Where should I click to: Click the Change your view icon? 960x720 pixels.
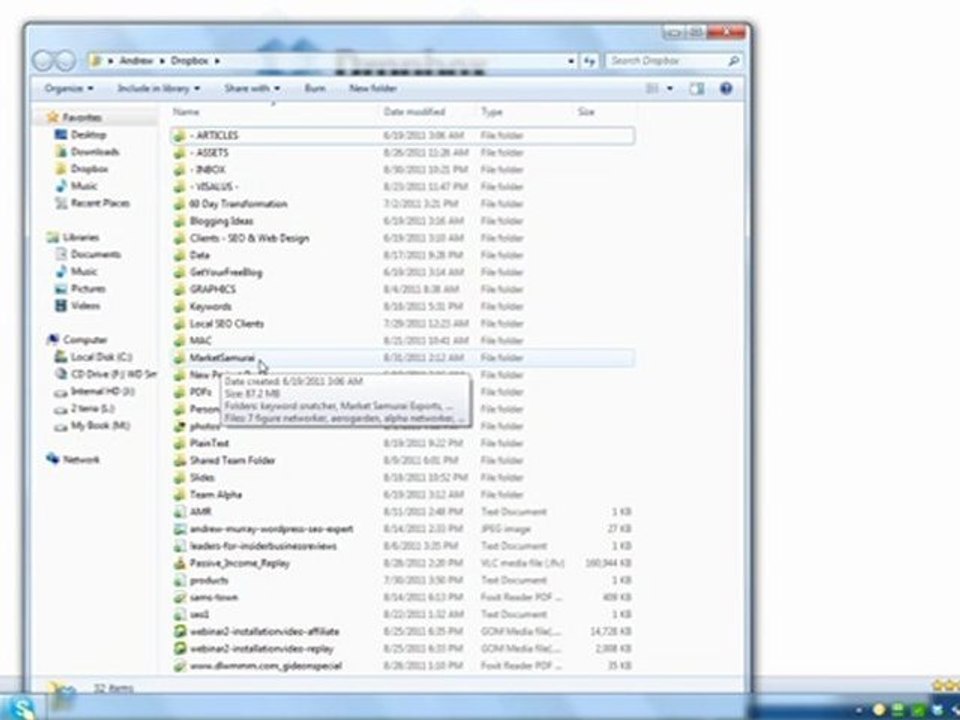652,89
